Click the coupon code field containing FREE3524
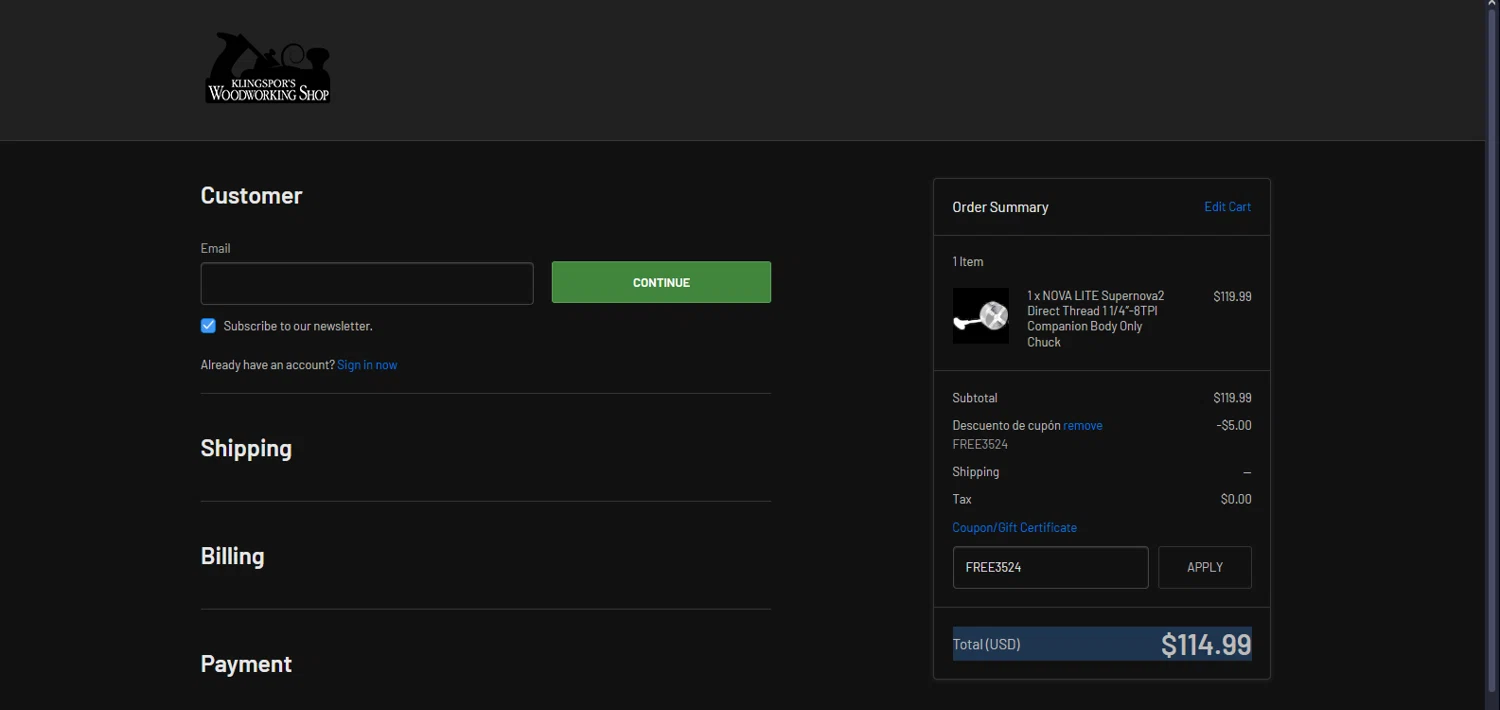This screenshot has width=1500, height=710. (x=1050, y=567)
